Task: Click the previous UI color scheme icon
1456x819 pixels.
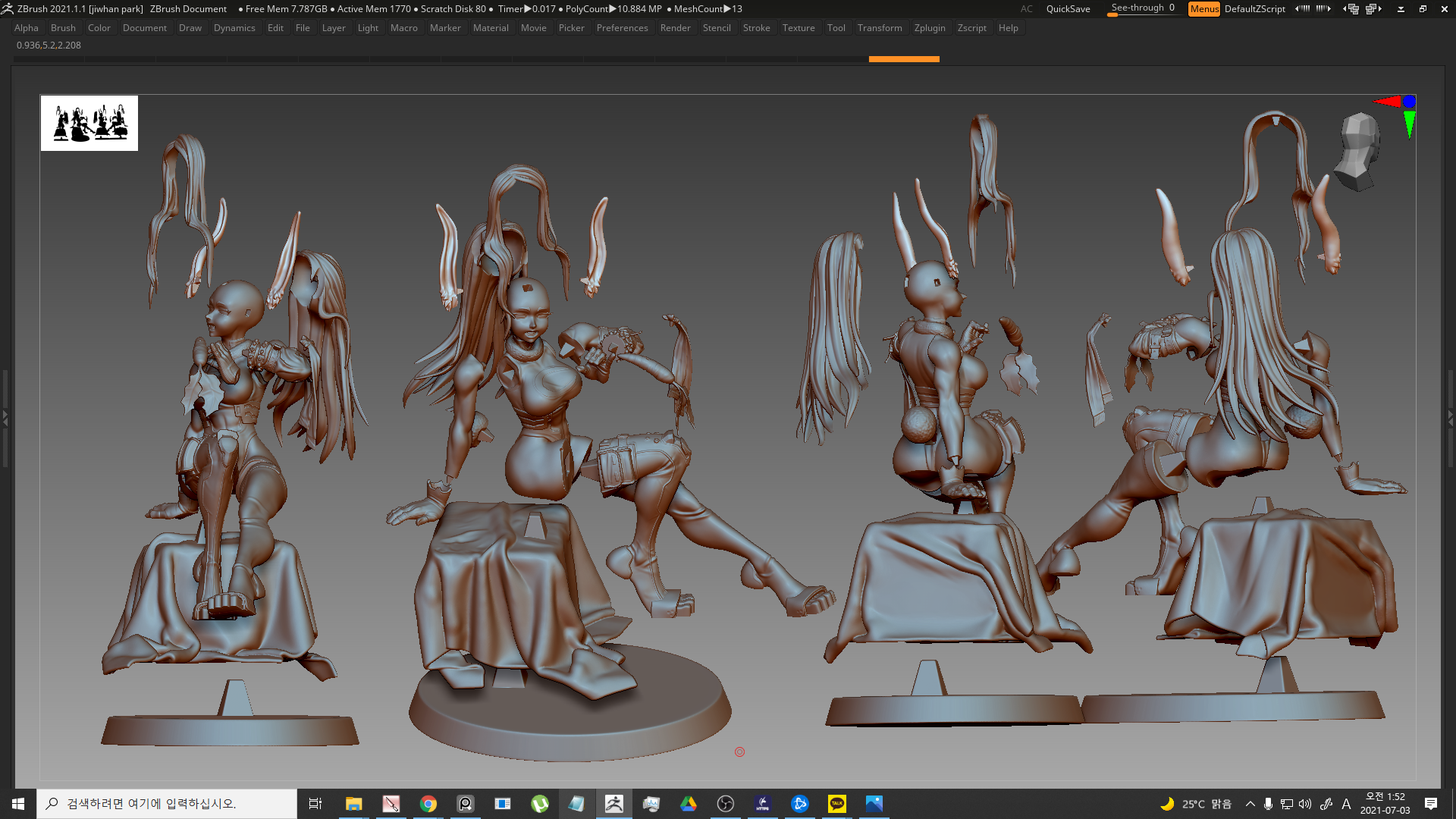Action: tap(1302, 9)
